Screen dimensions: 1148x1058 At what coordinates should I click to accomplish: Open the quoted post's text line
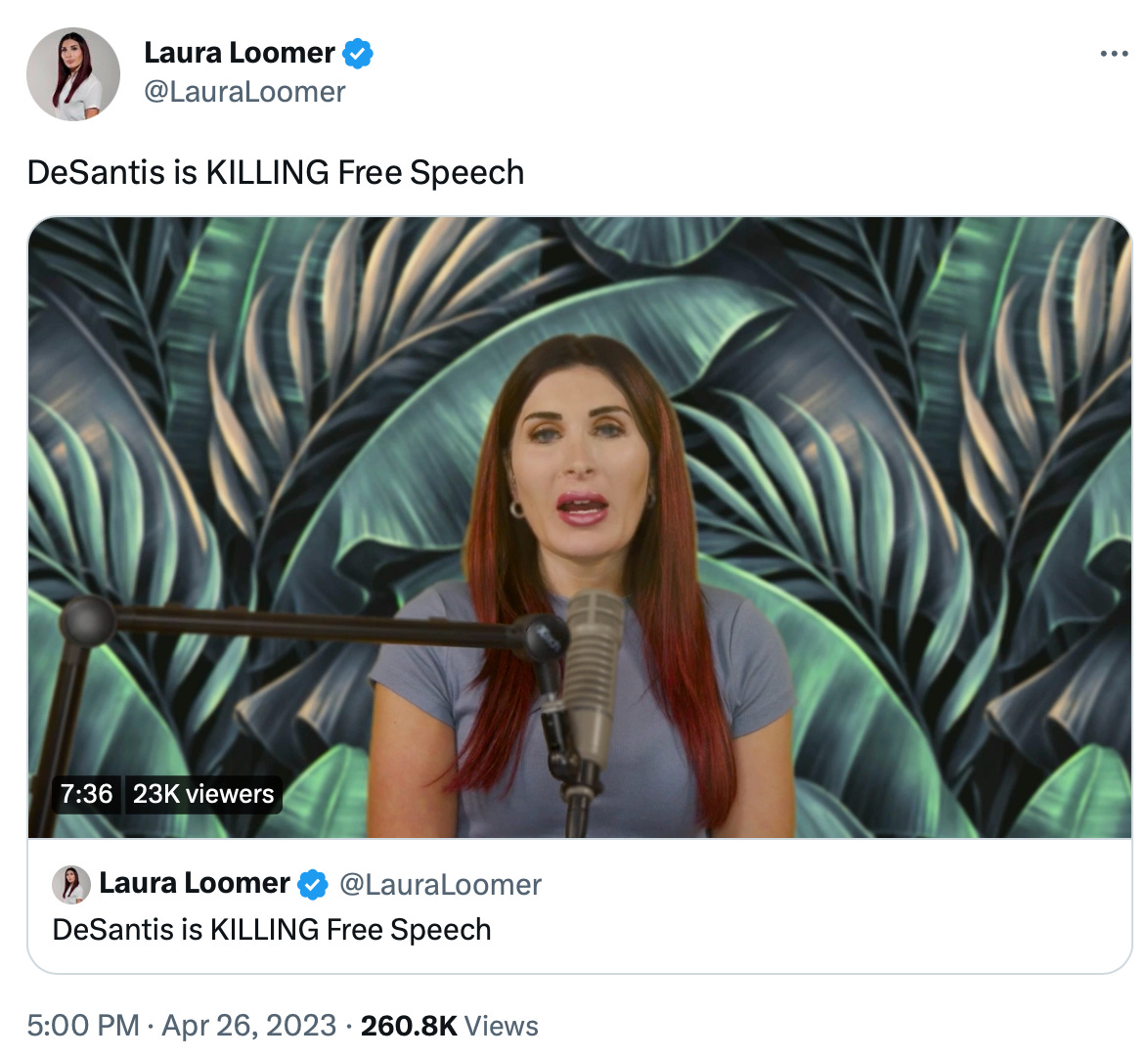272,929
